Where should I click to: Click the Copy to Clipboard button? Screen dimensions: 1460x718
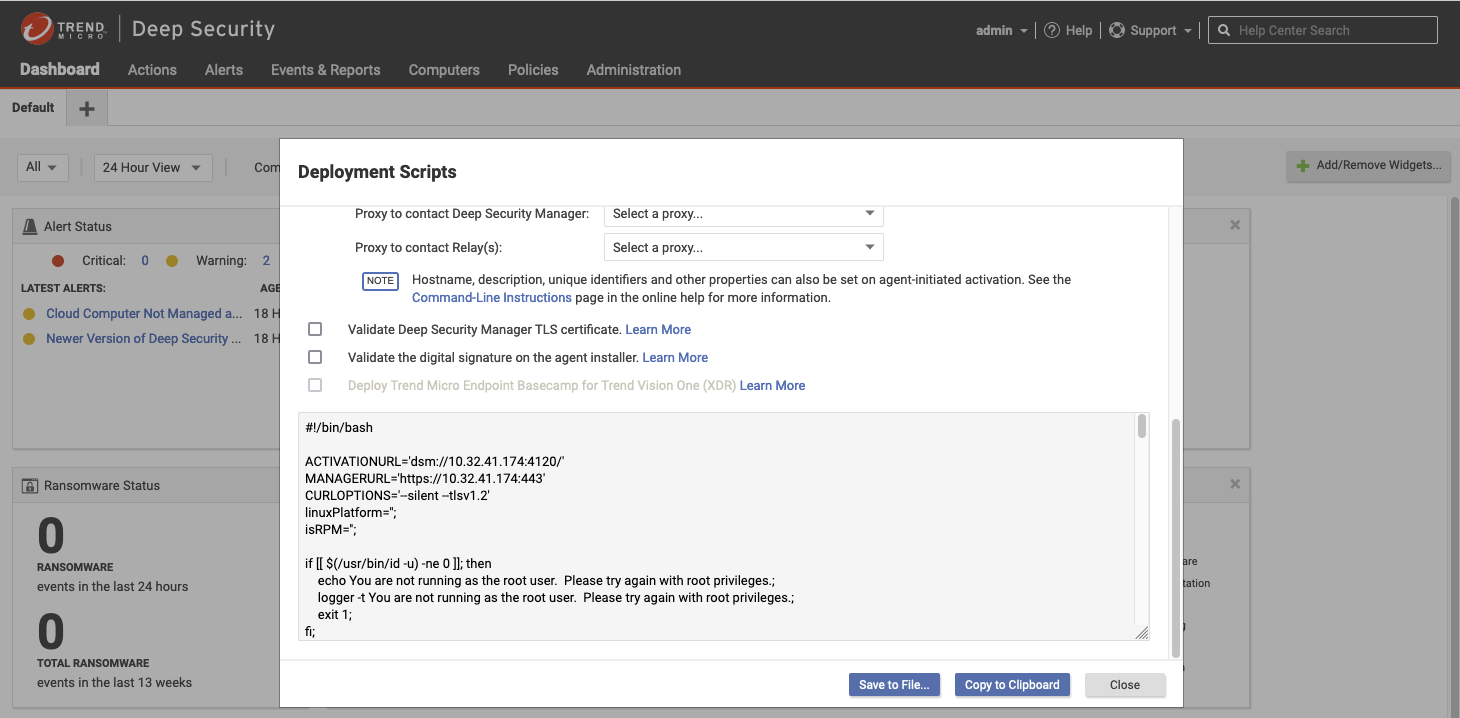[x=1012, y=684]
